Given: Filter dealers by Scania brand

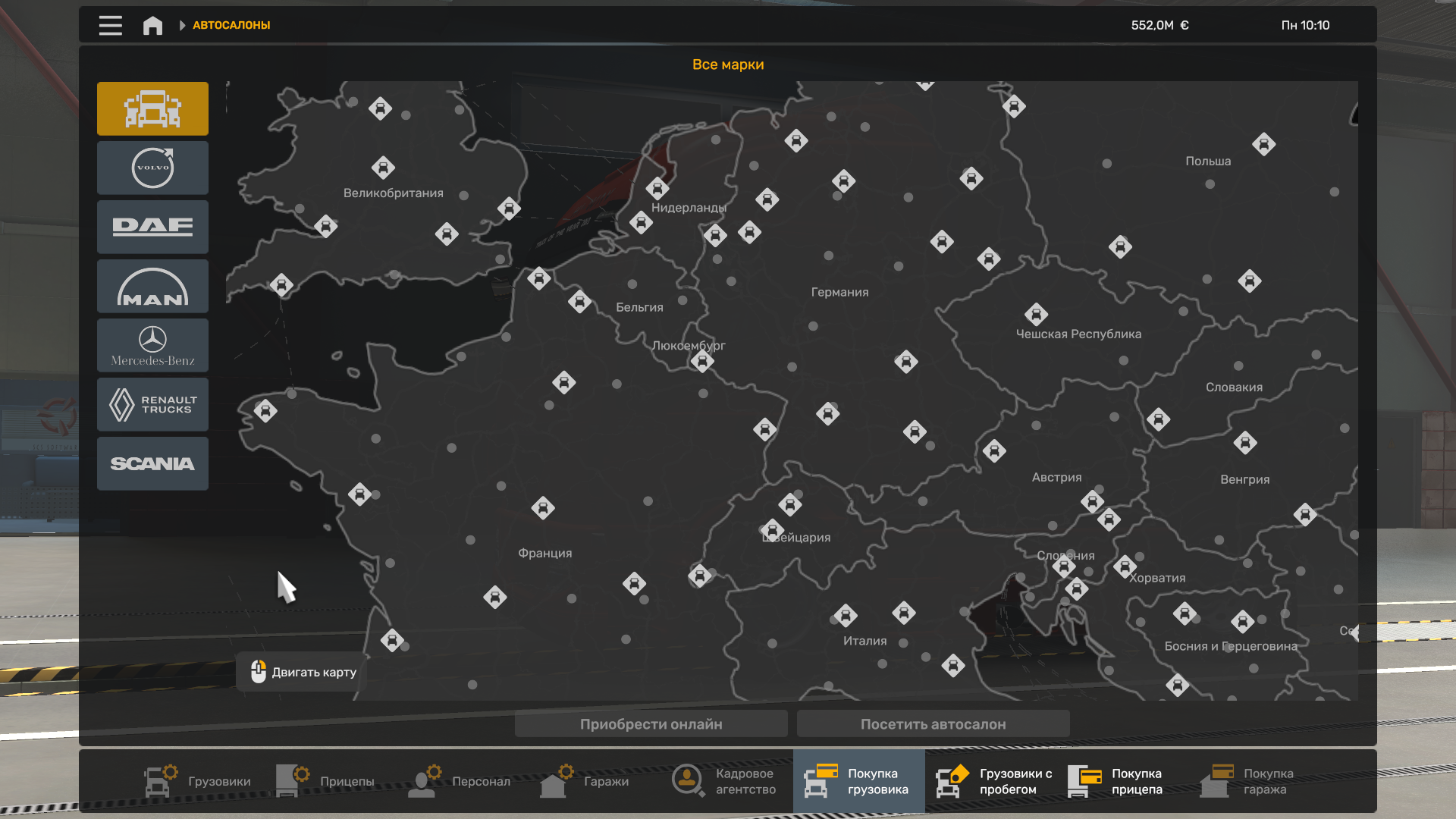Looking at the screenshot, I should (152, 463).
